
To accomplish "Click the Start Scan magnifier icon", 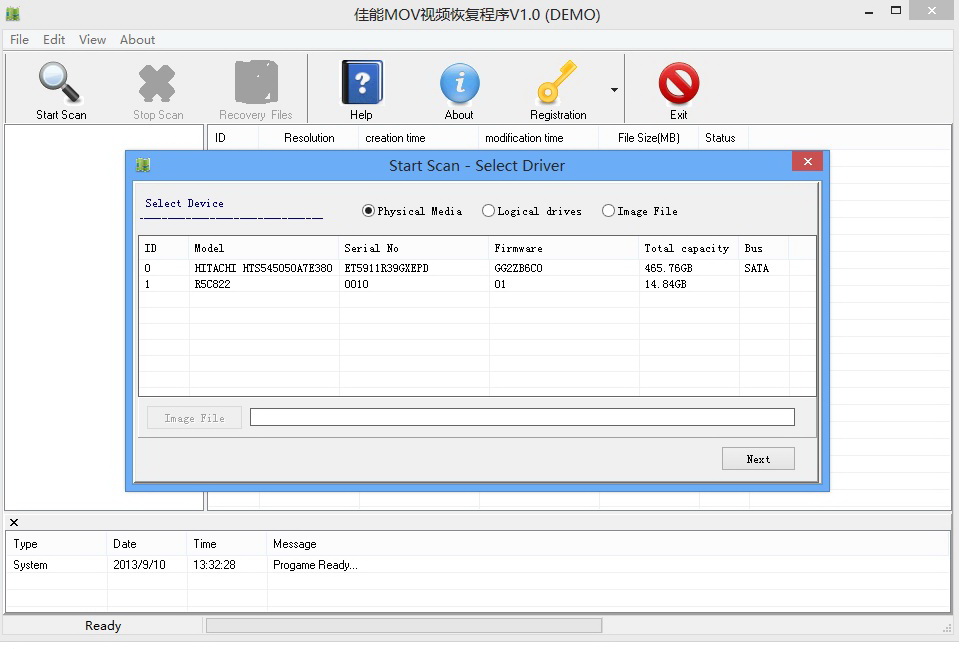I will 60,83.
